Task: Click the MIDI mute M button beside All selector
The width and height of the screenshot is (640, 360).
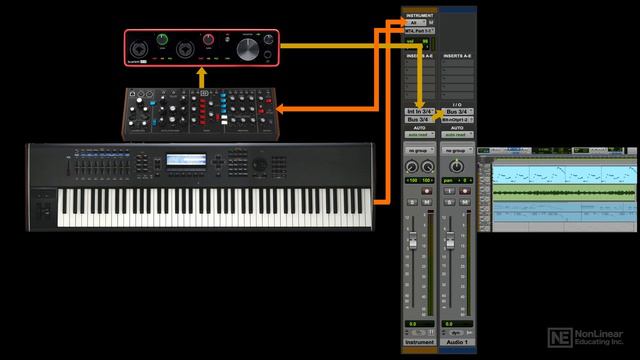Action: pyautogui.click(x=431, y=23)
